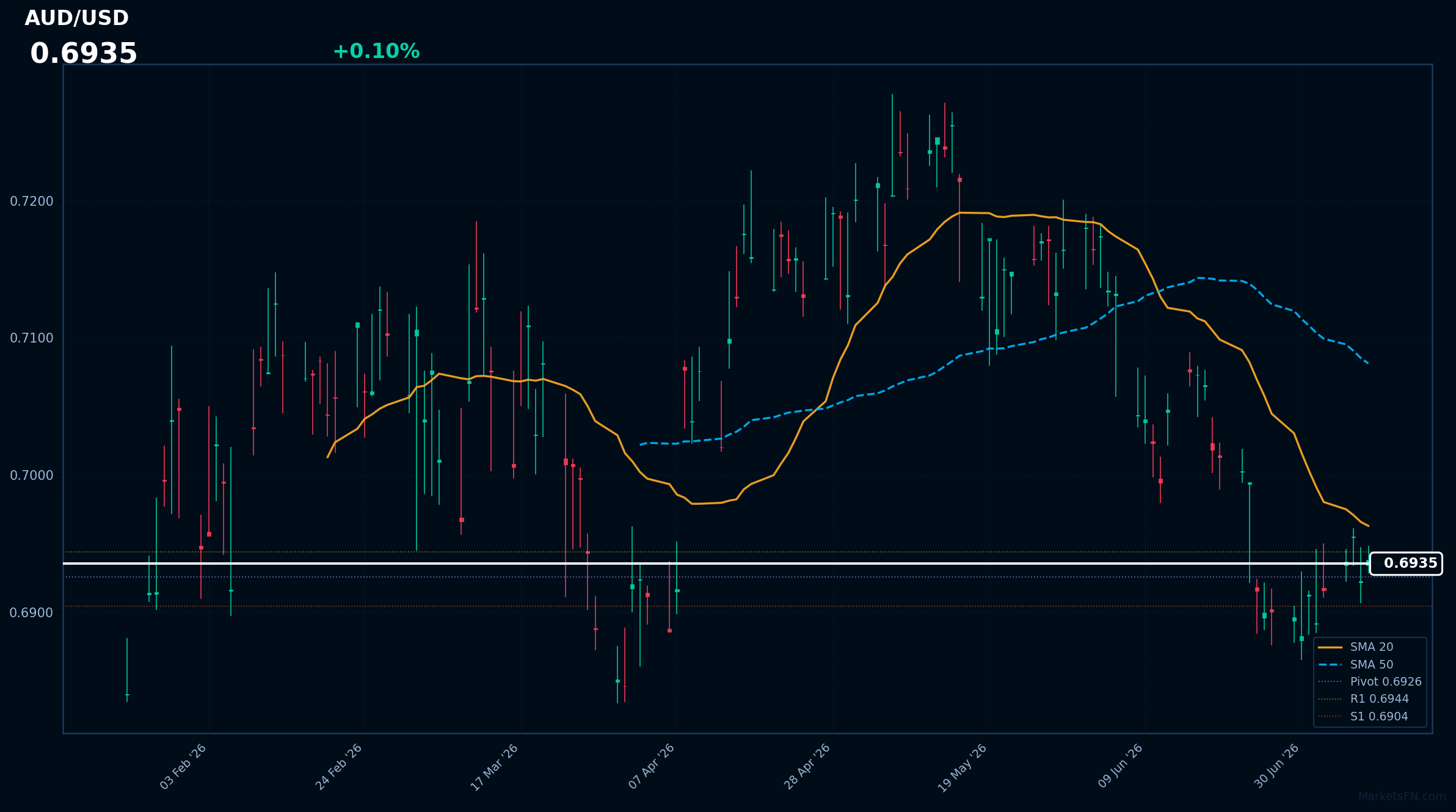Click the 28 Apr '26 date label

click(807, 767)
